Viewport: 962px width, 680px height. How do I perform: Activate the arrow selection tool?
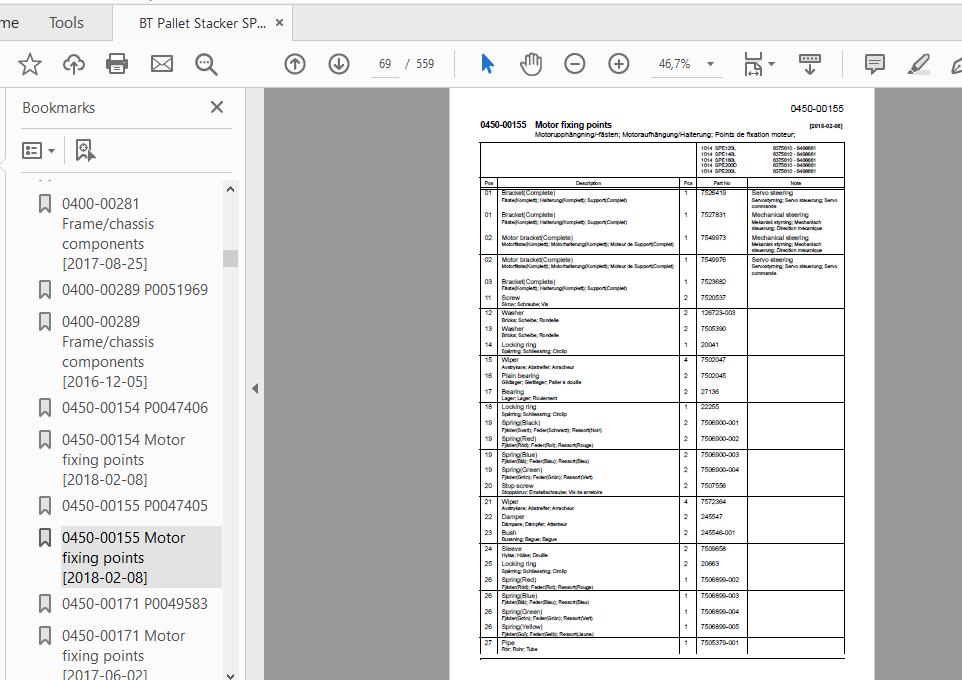coord(487,64)
